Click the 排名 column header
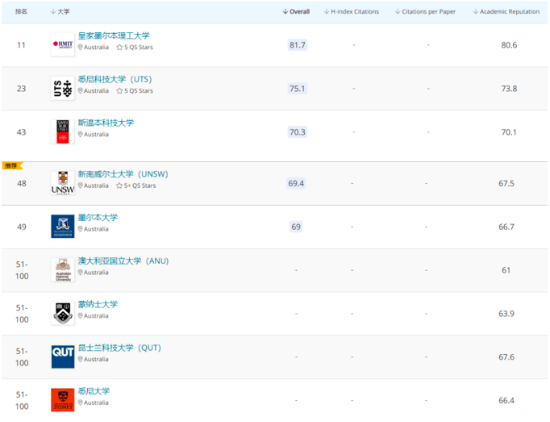 coord(21,12)
